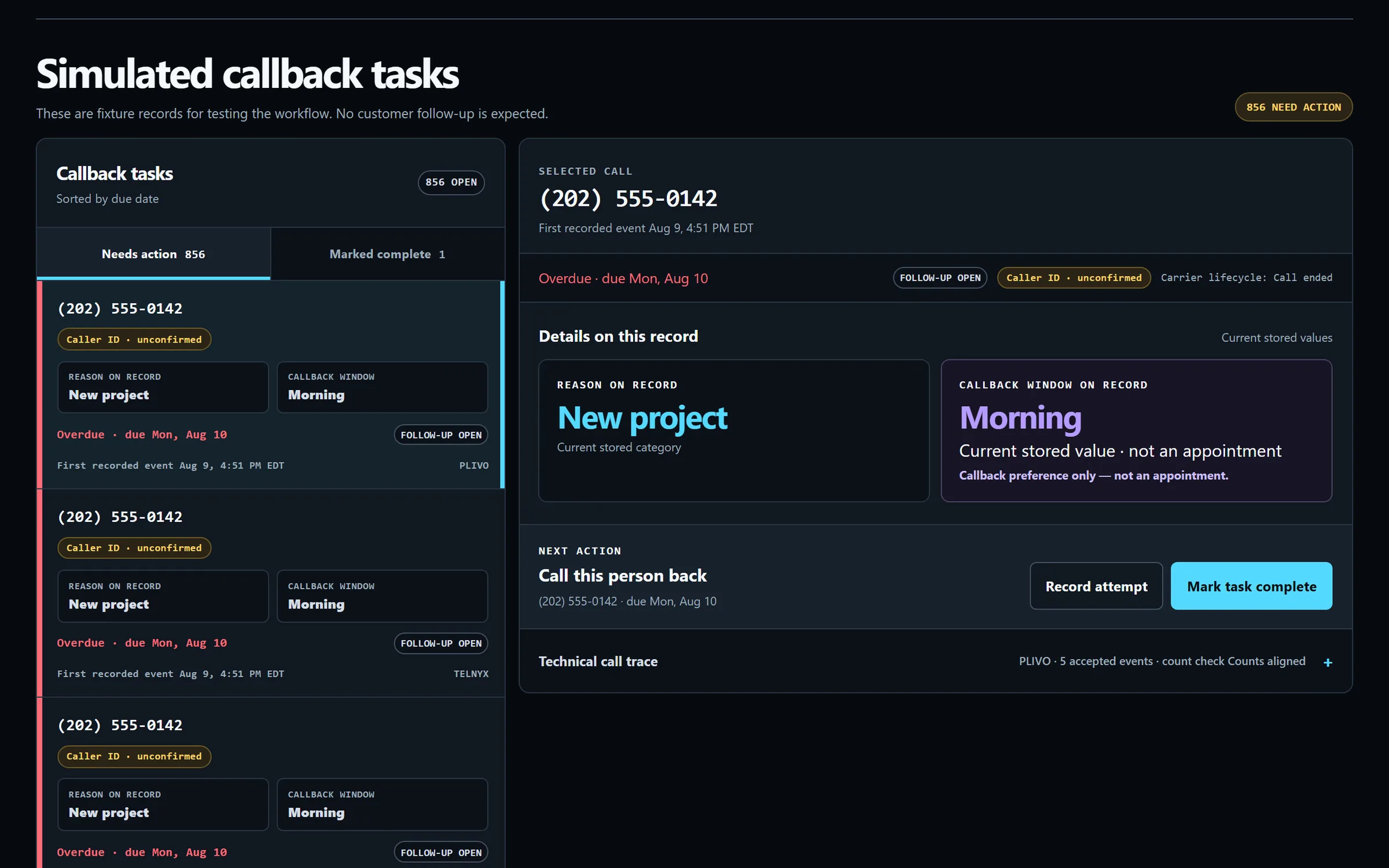Screen dimensions: 1389x868
Task: Expand Technical call trace with plus icon
Action: (x=1328, y=662)
